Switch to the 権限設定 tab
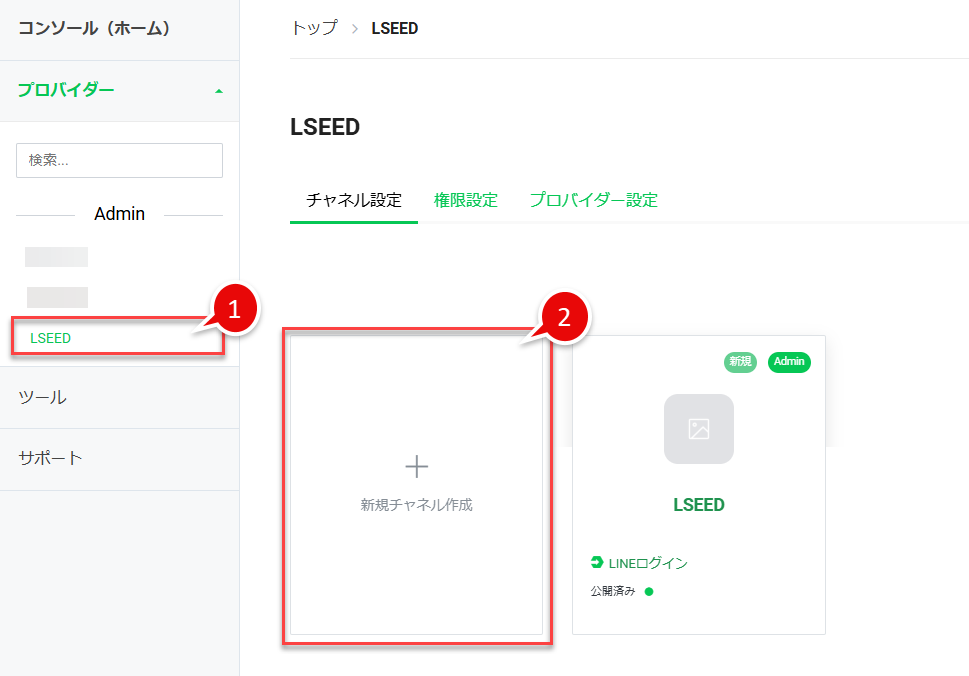 point(466,199)
